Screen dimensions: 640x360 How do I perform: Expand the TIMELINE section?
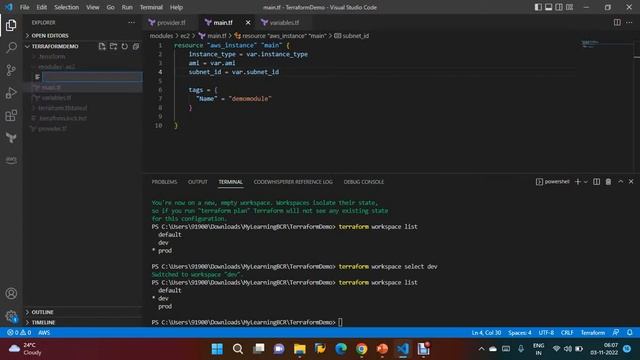[43, 322]
